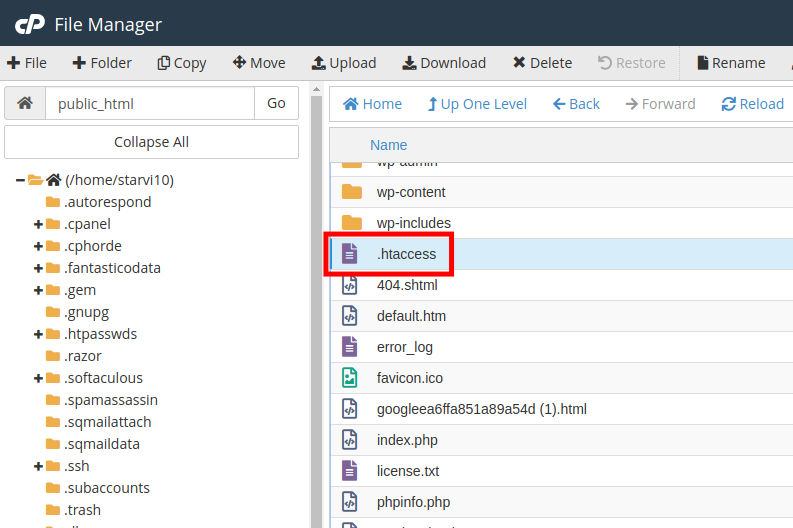
Task: Select the license.txt file name
Action: pyautogui.click(x=408, y=471)
